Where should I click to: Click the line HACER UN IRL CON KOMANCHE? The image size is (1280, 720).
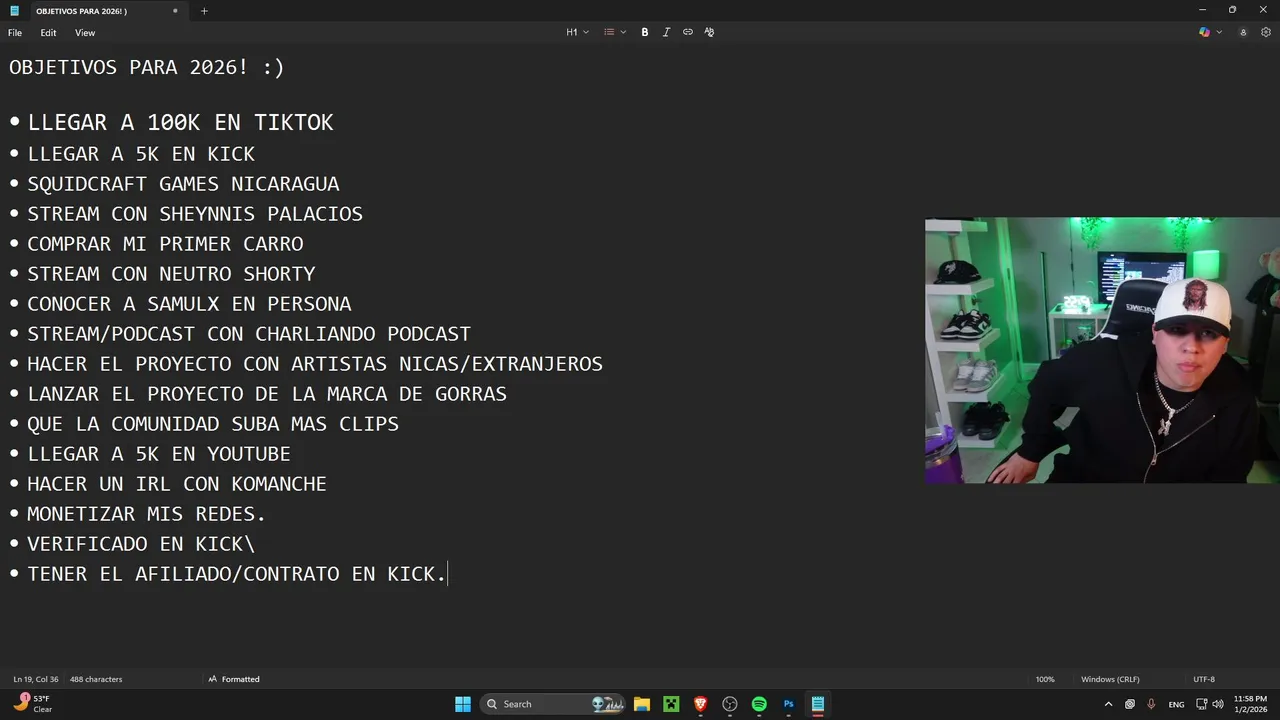(x=177, y=484)
